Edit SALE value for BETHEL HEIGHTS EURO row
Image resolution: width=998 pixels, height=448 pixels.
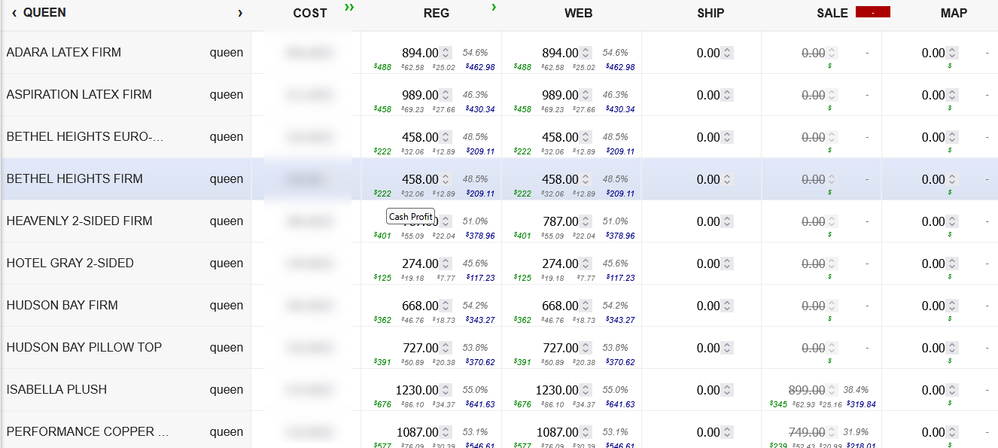[813, 137]
